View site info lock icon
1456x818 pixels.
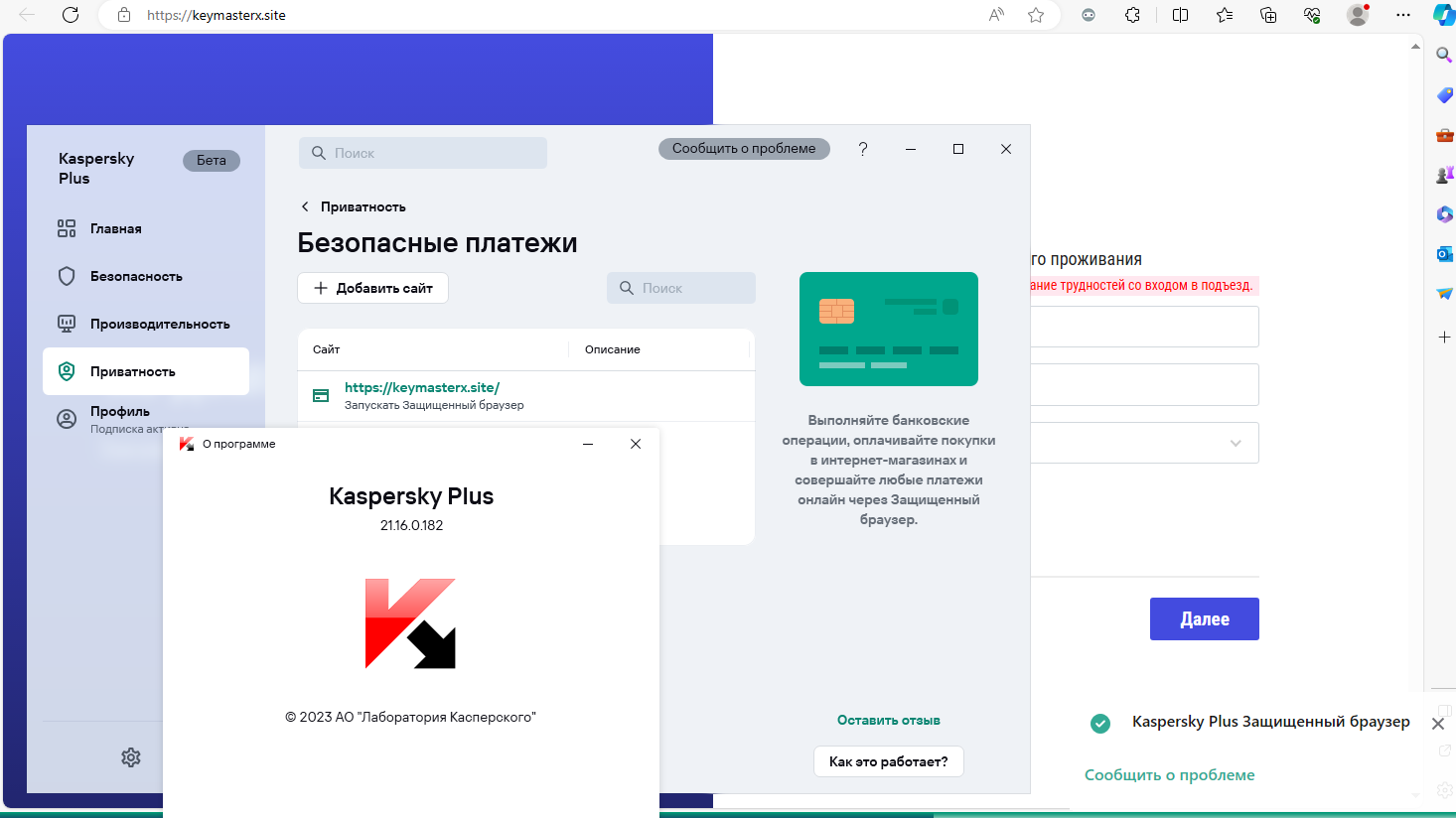124,15
